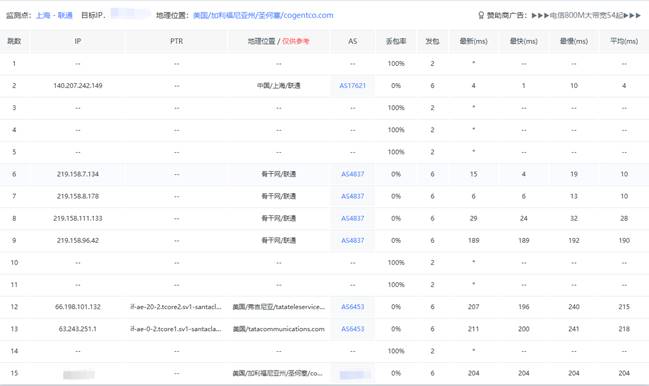
Task: Select IP address 219.158.96.42
Action: [78, 240]
